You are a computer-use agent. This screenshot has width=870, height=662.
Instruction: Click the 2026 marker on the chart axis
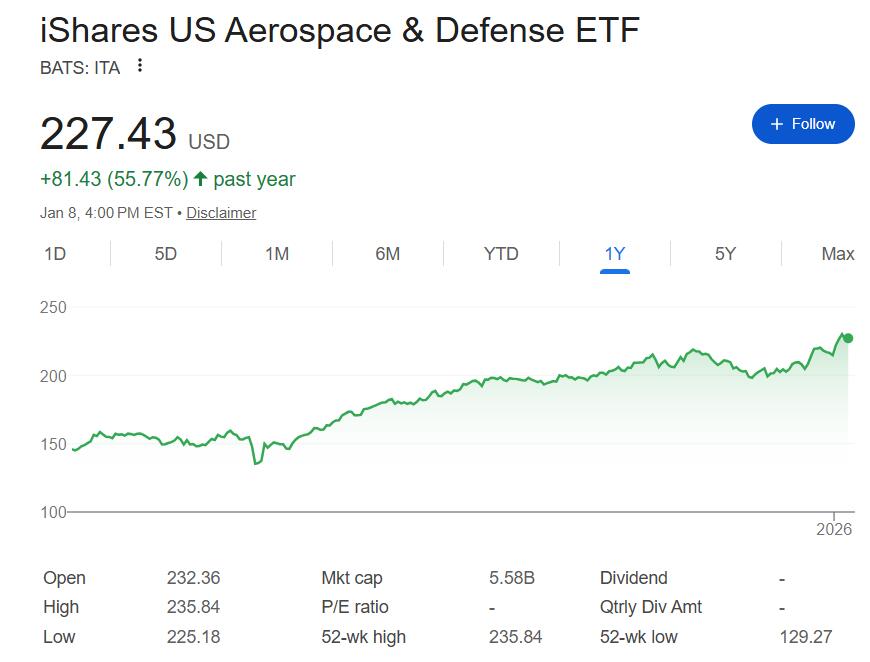point(834,529)
